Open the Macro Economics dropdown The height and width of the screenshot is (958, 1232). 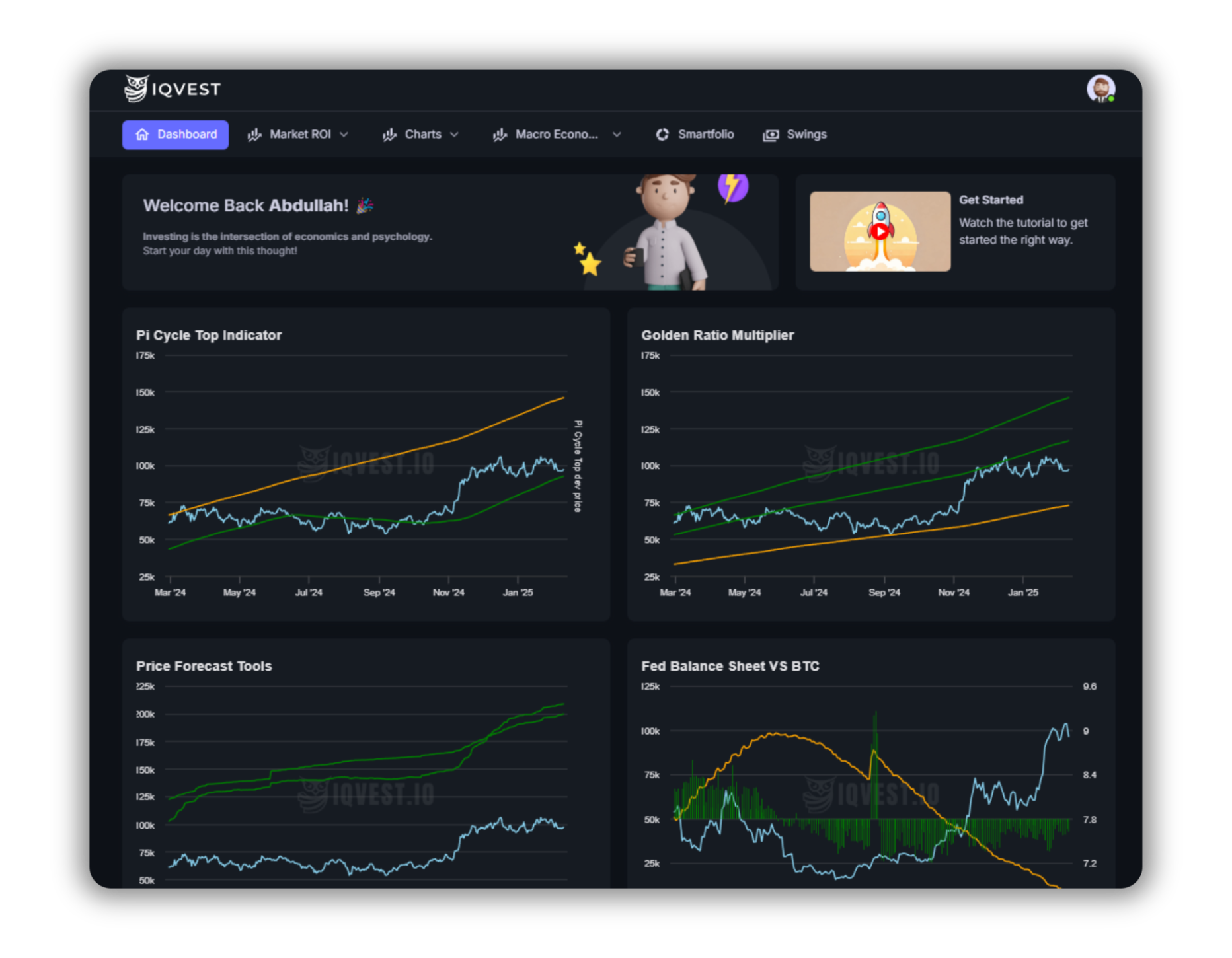click(x=617, y=134)
